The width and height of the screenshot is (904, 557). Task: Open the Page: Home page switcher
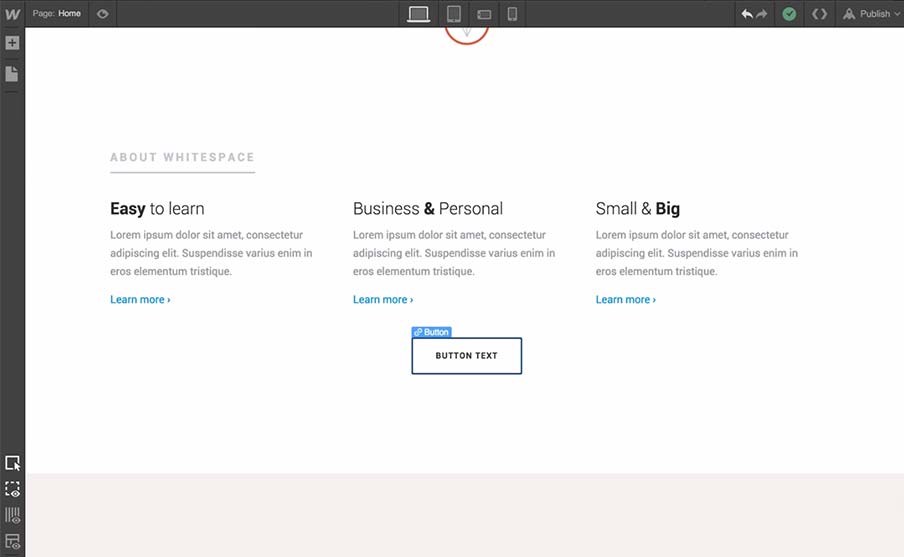56,14
